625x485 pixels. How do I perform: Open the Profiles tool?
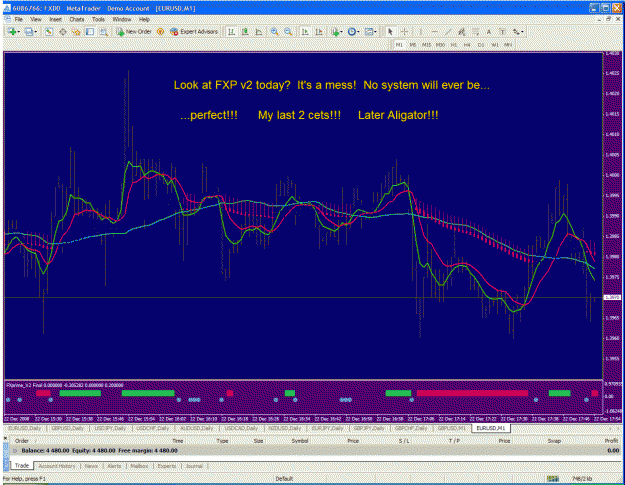(28, 32)
